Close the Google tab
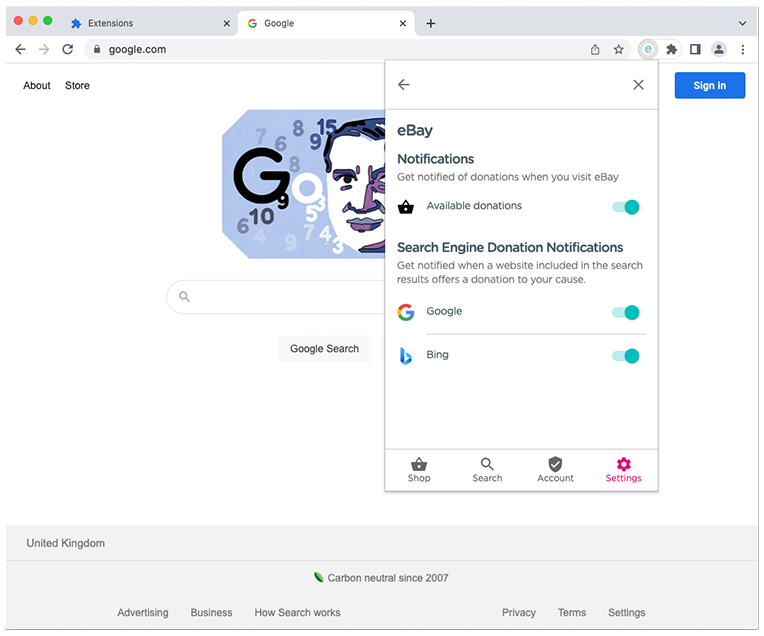The image size is (764, 636). tap(402, 23)
